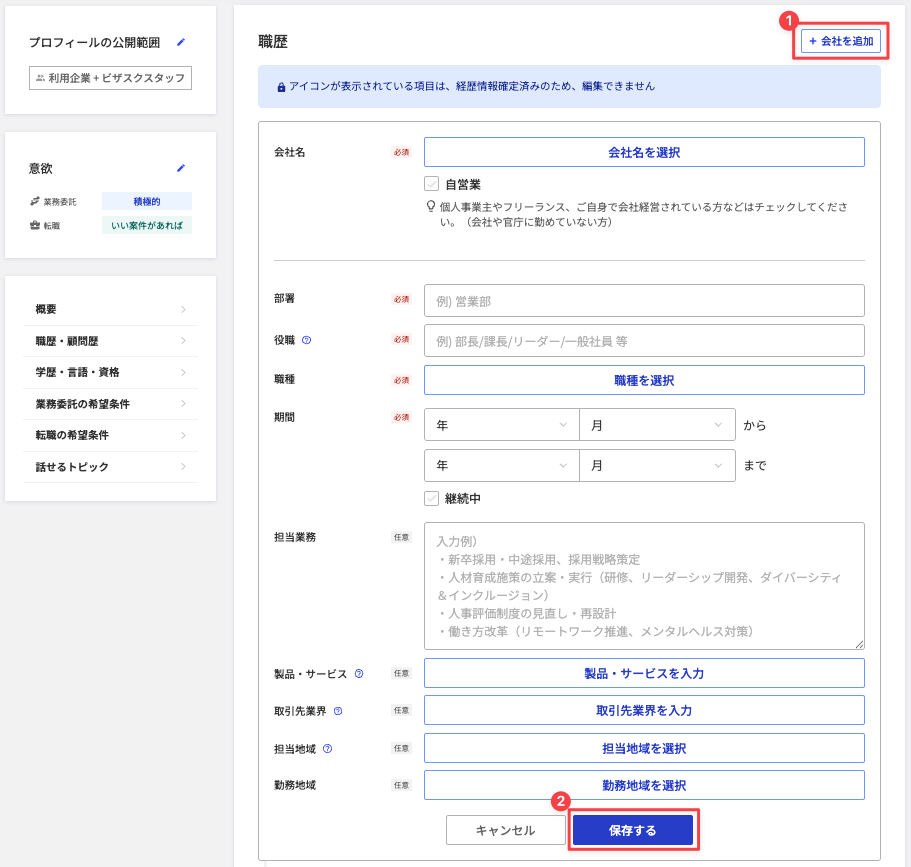Click 製品・サービスを入力 button
This screenshot has width=911, height=867.
644,673
